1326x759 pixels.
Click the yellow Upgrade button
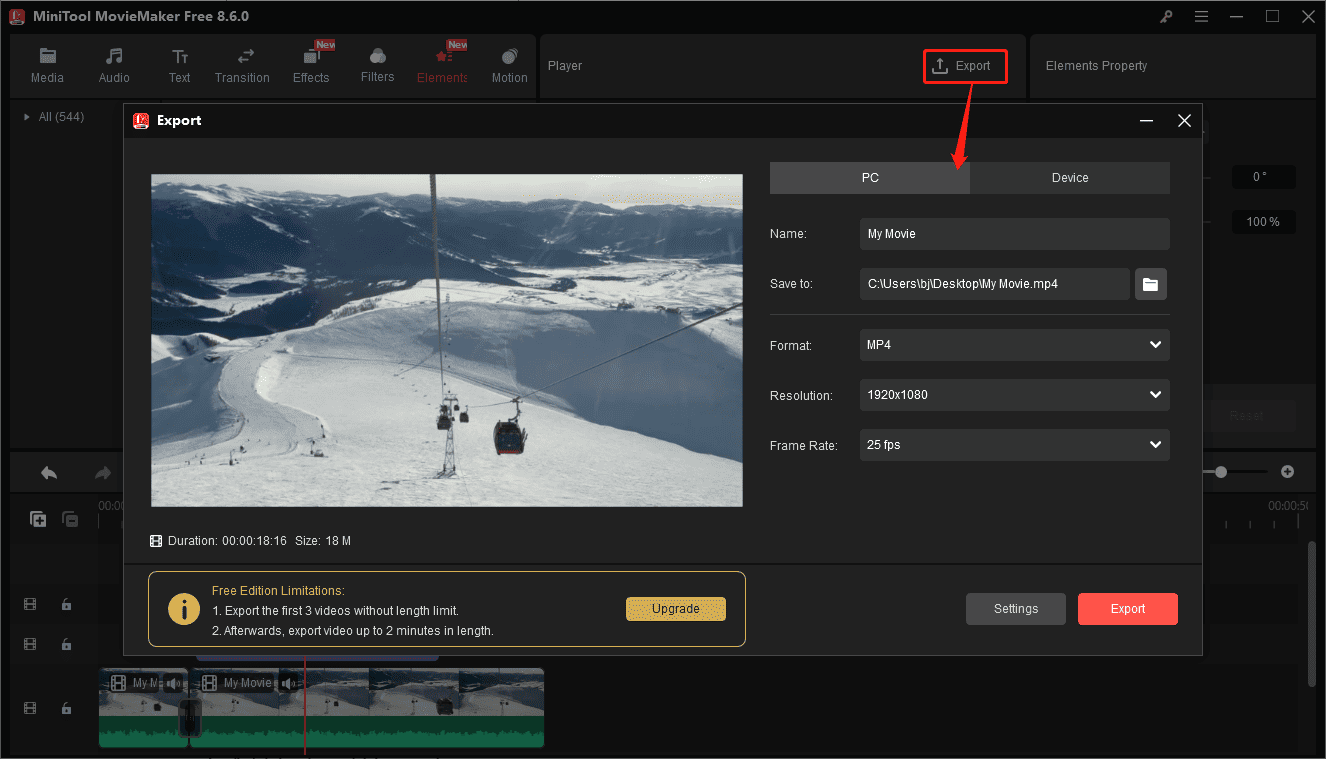[x=676, y=609]
